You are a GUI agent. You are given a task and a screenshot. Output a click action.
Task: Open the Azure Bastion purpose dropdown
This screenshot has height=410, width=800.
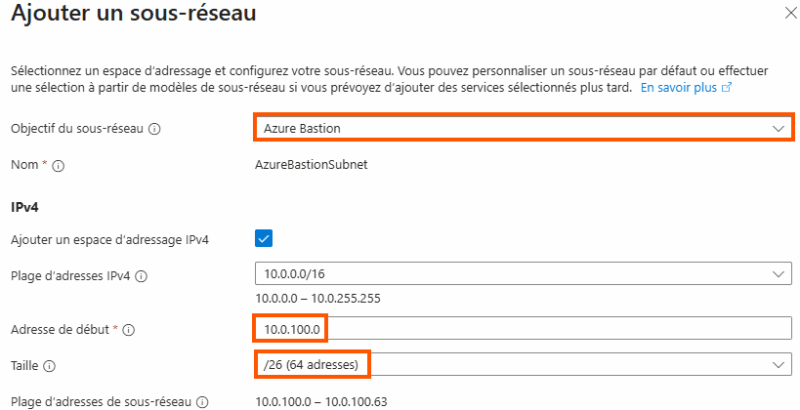pos(522,128)
